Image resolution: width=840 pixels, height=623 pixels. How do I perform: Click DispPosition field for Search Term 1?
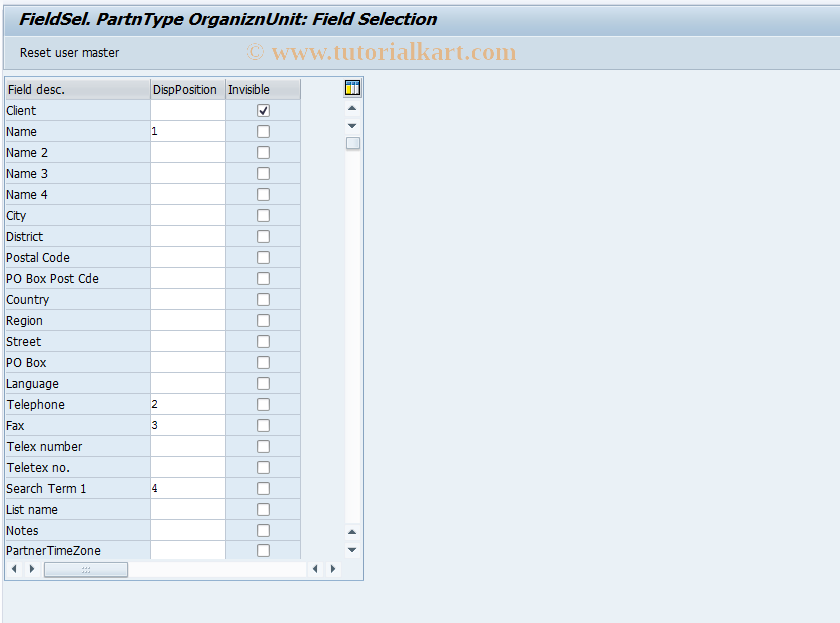188,489
